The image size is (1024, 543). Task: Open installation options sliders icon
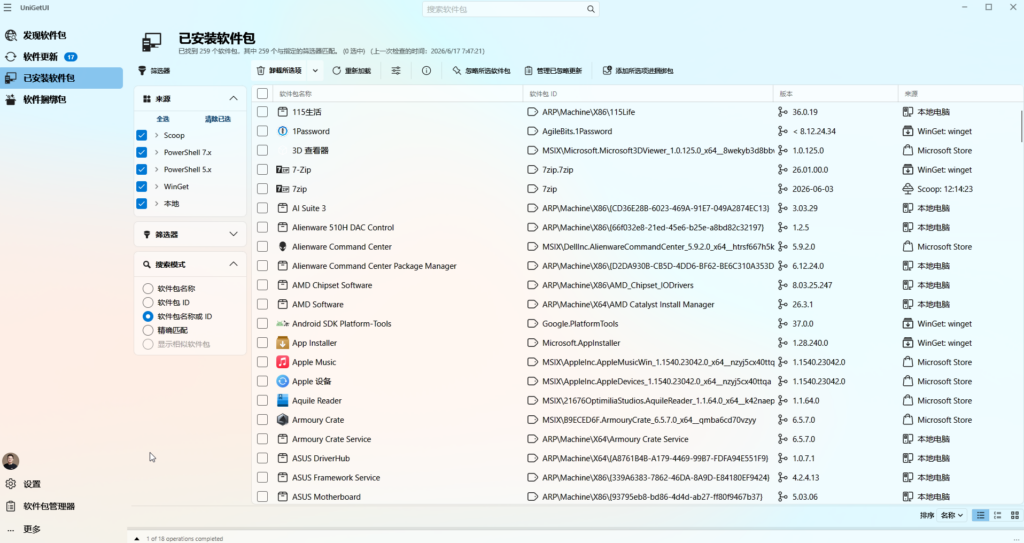tap(396, 71)
